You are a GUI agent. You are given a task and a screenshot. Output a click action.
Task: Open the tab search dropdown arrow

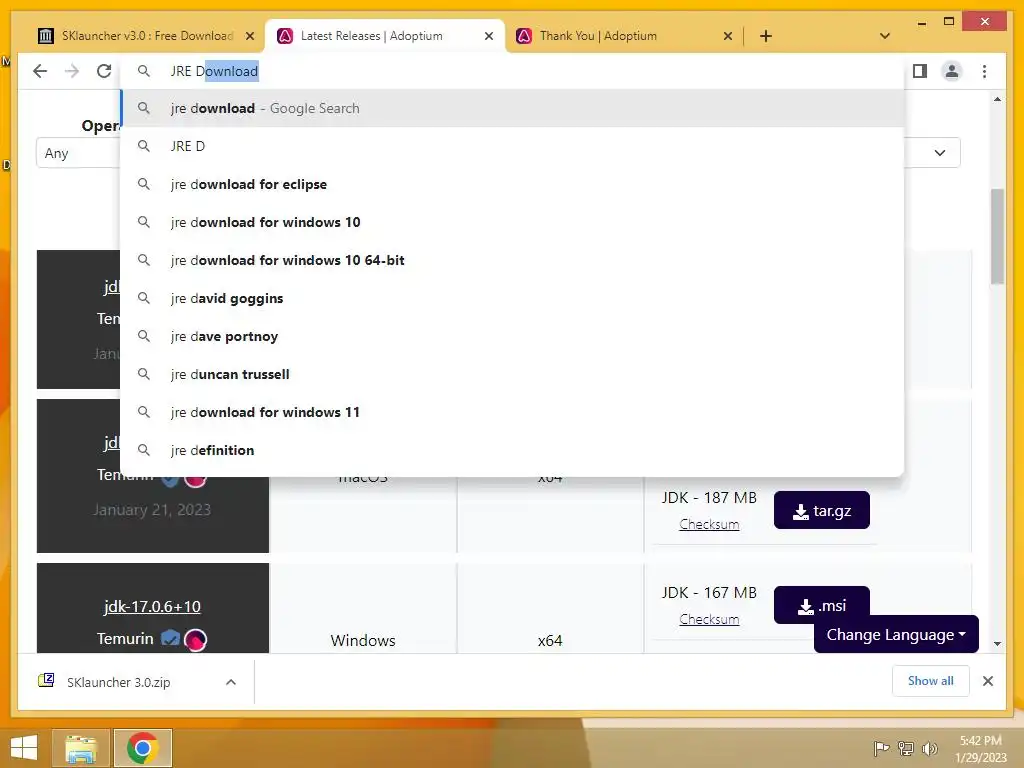coord(885,36)
